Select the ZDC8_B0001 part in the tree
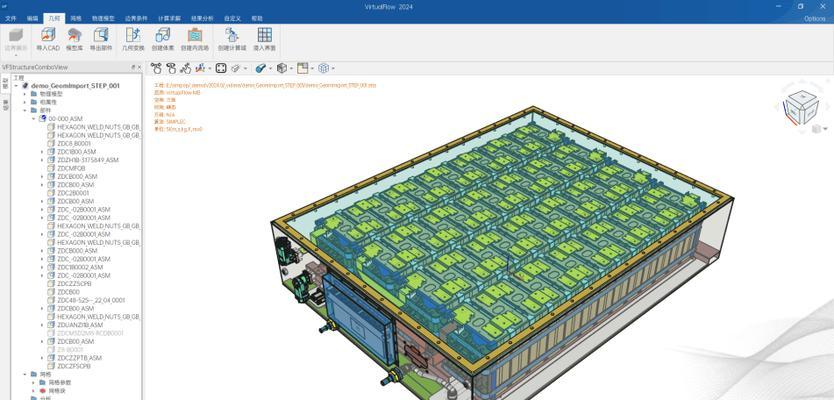Screen dimensions: 834x400 [74, 144]
